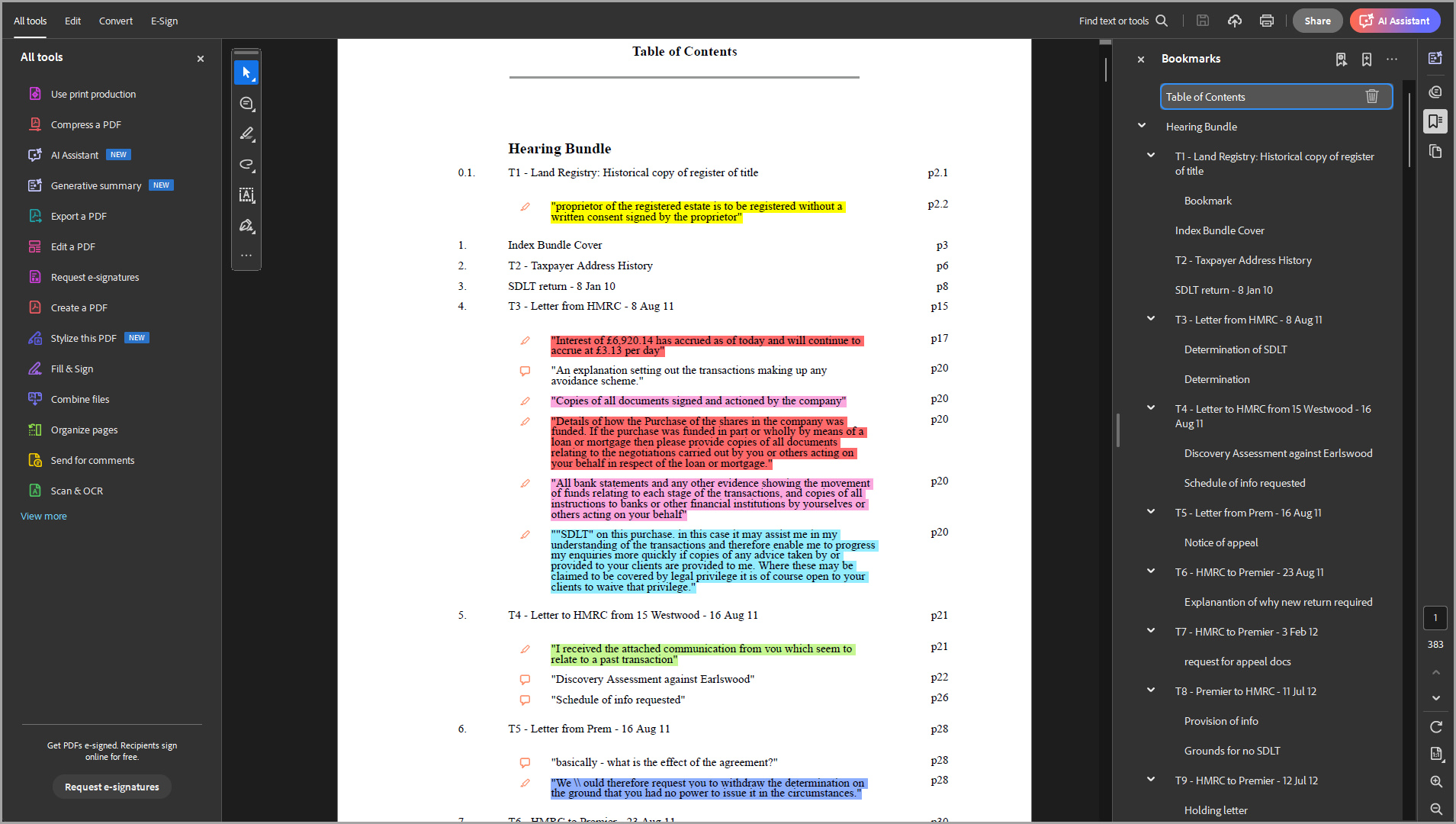
Task: Open Grounds for no SDLT bookmark
Action: click(x=1233, y=751)
